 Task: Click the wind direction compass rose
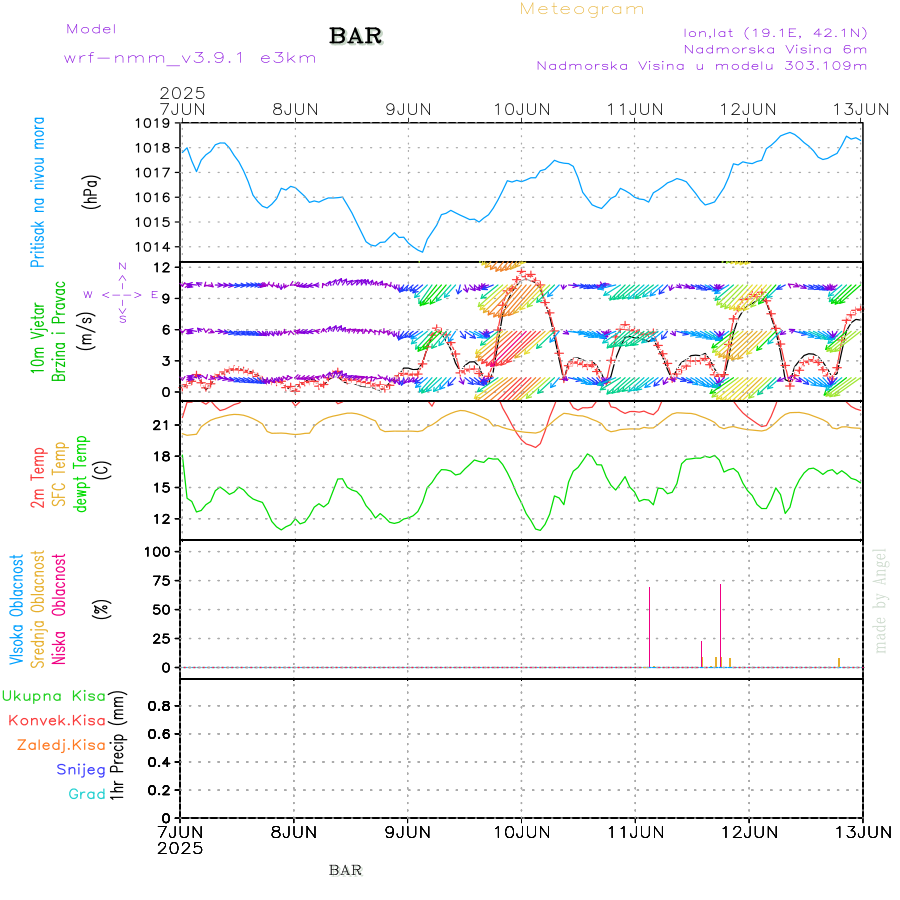tap(122, 294)
